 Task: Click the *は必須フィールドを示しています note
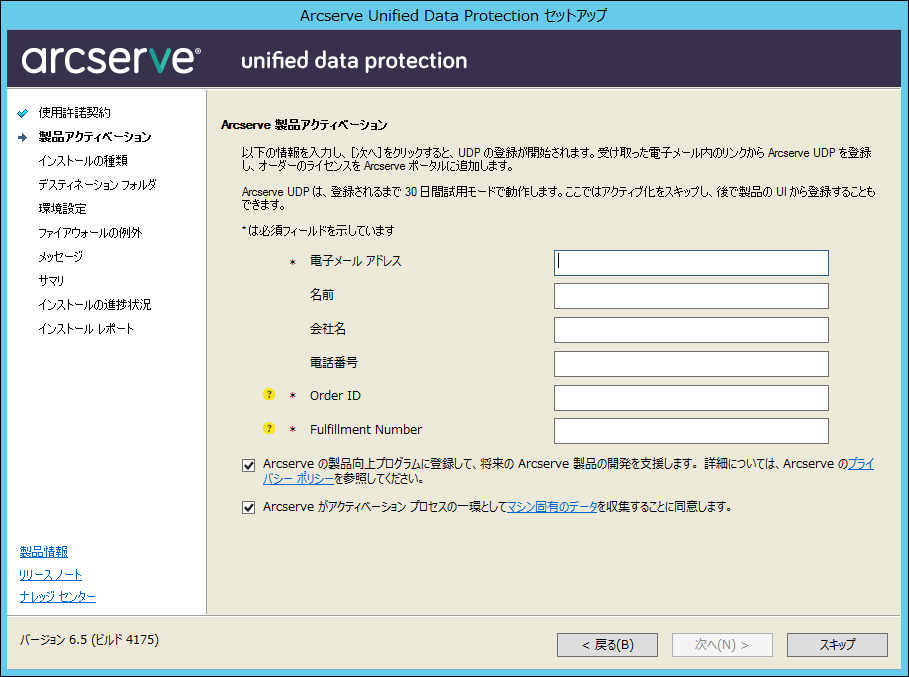(318, 231)
